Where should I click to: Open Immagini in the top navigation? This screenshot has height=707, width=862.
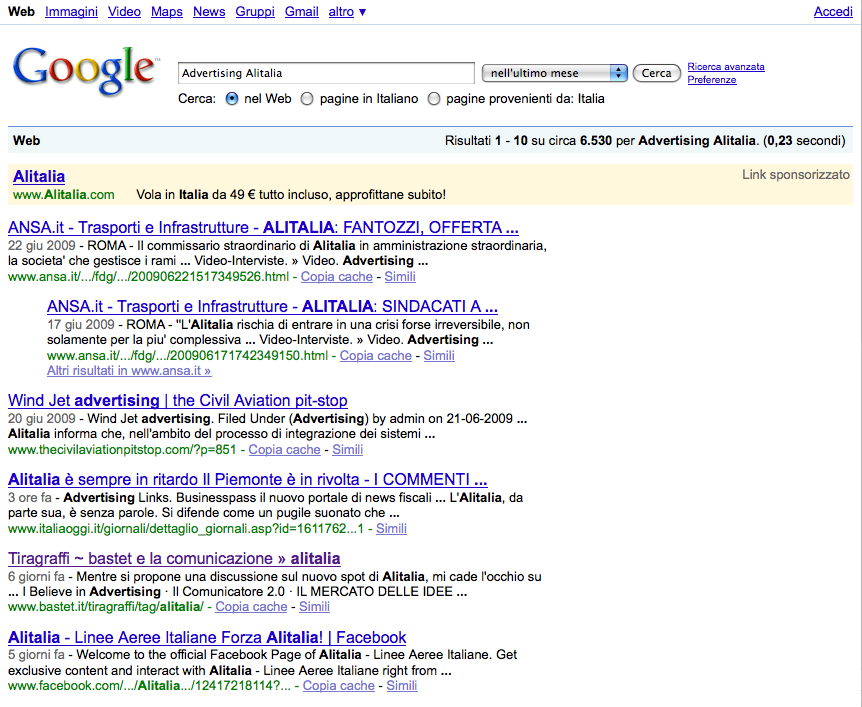coord(71,12)
